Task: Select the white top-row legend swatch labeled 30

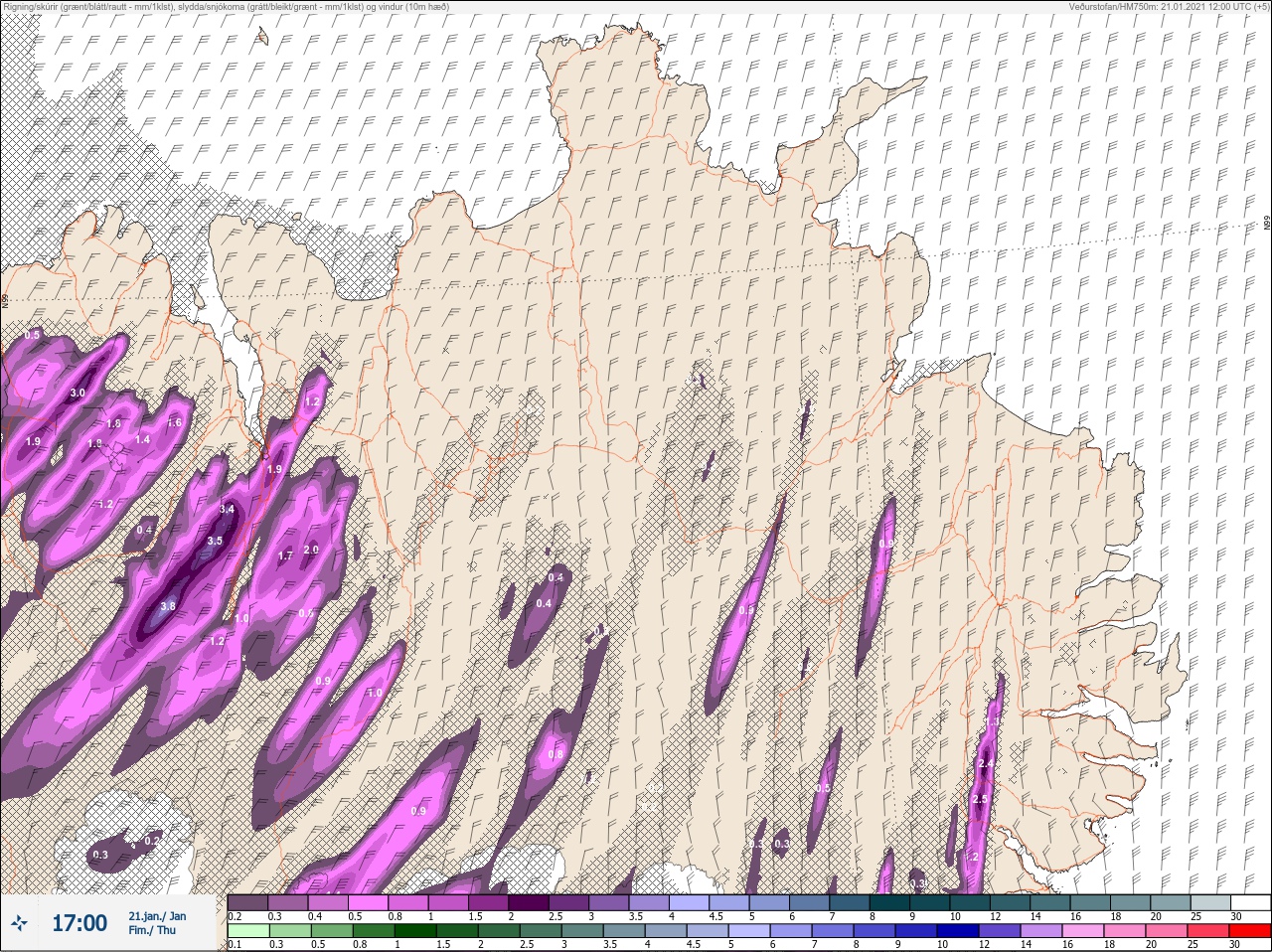Action: pos(1250,901)
